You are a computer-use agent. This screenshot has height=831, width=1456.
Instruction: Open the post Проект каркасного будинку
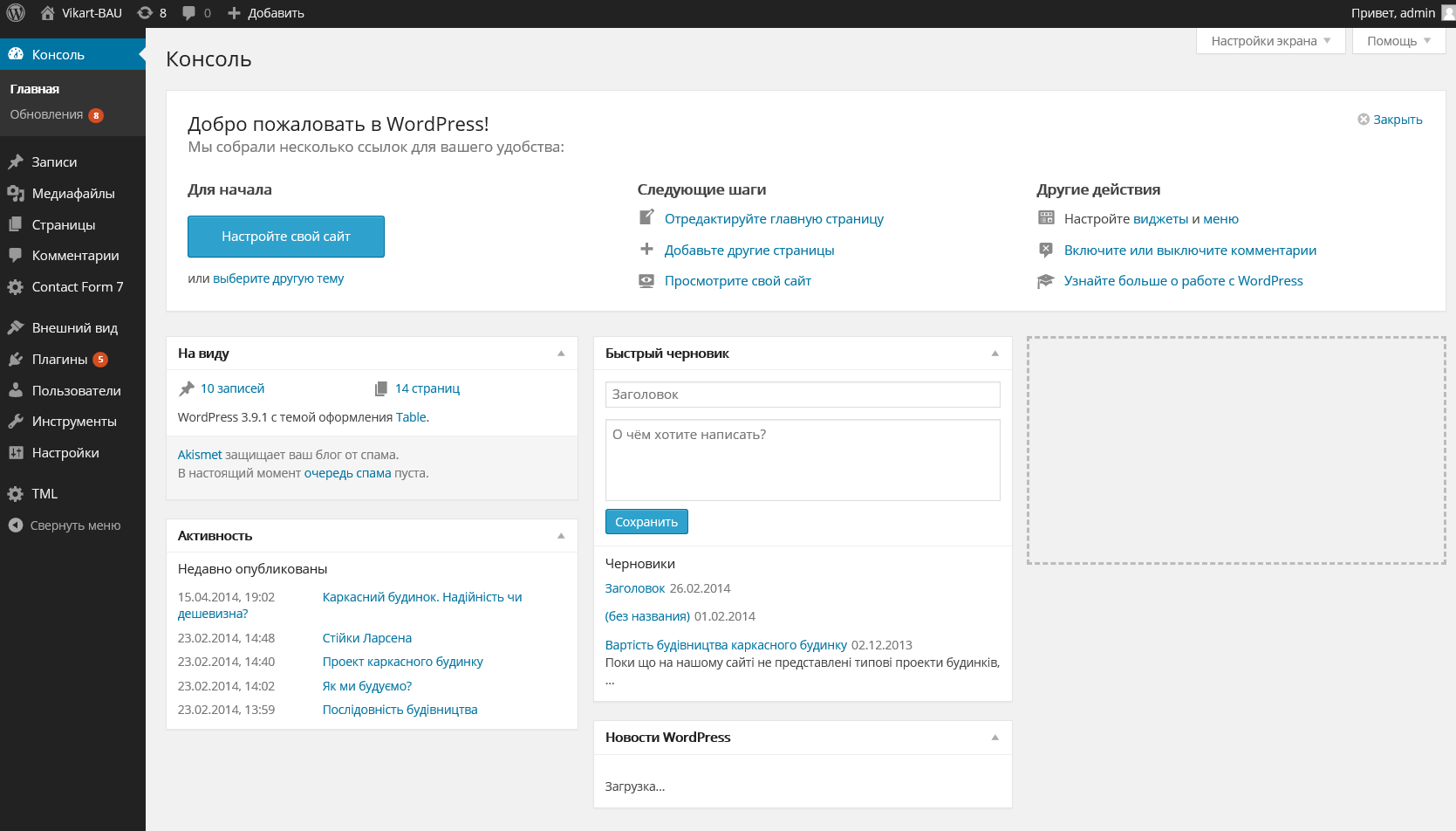tap(403, 662)
